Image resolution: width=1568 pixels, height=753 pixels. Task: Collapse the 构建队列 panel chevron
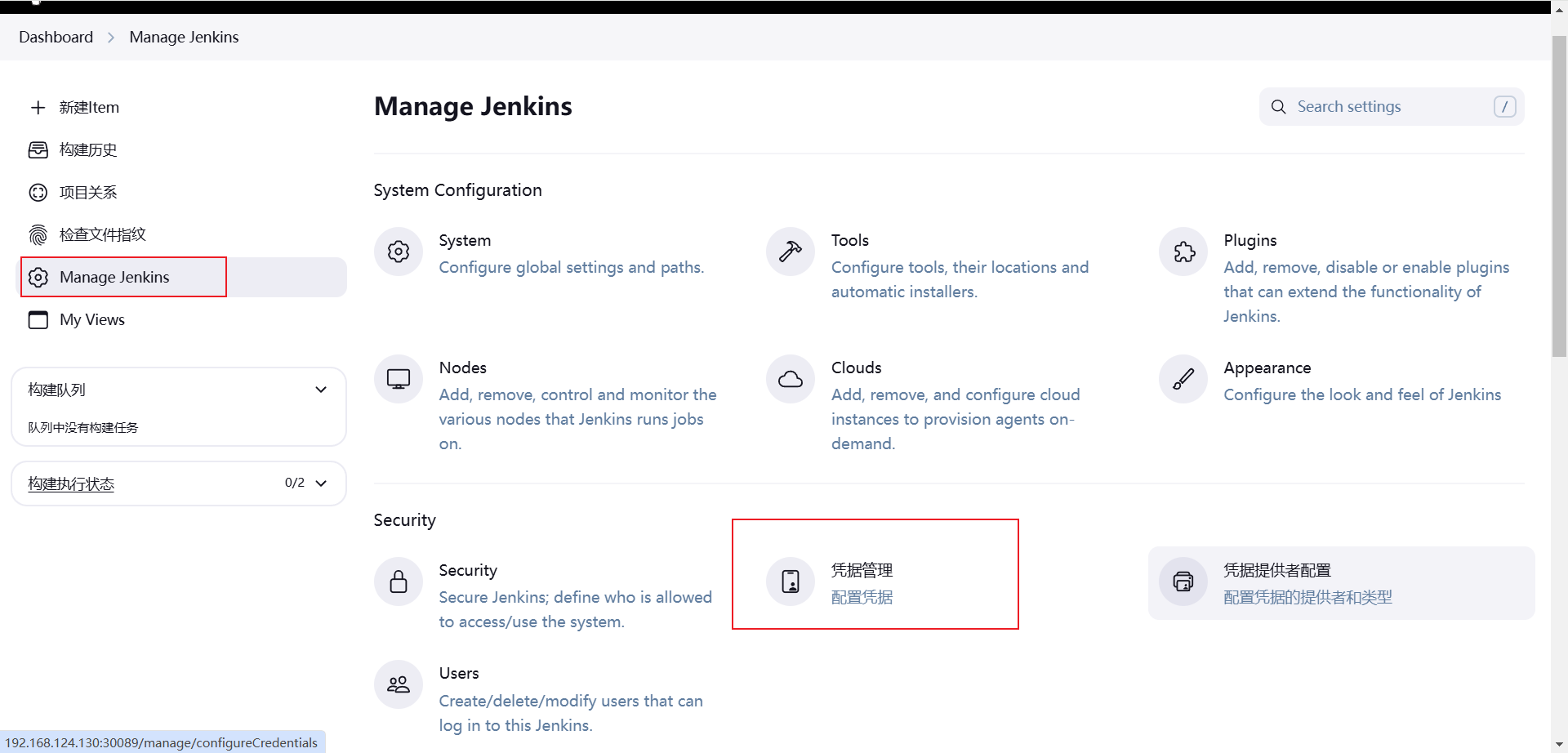pos(321,390)
